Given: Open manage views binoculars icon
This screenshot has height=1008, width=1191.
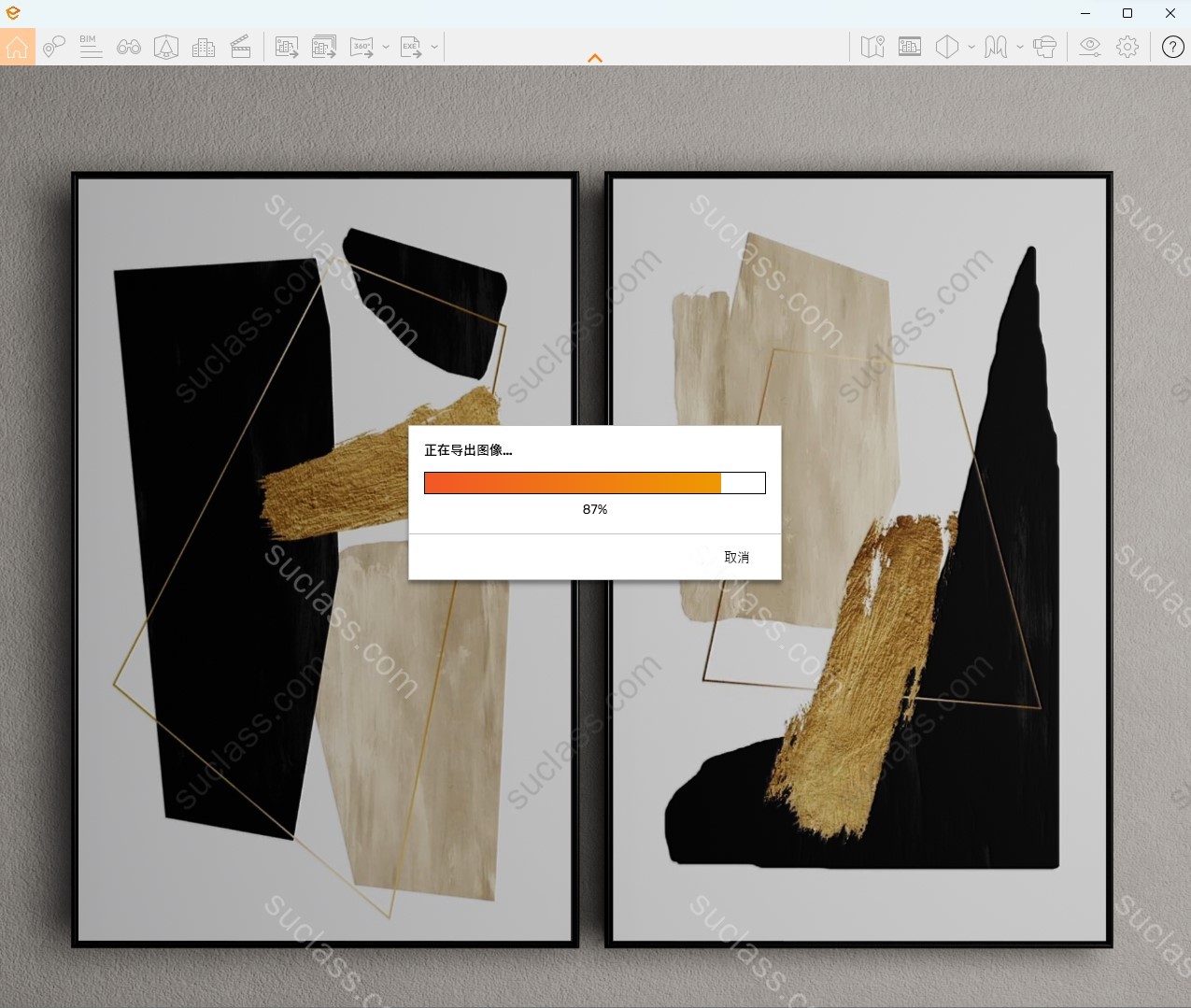Looking at the screenshot, I should [129, 47].
